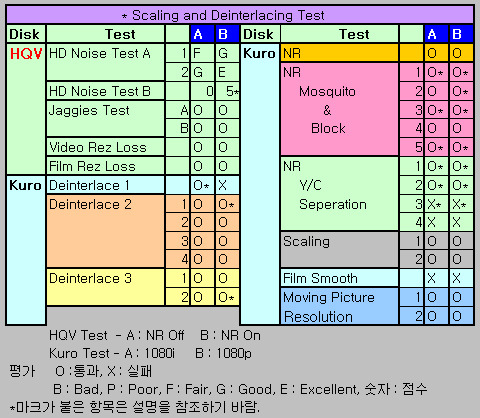Image resolution: width=480 pixels, height=418 pixels.
Task: Select the "Jaggies Test" label
Action: pos(89,110)
